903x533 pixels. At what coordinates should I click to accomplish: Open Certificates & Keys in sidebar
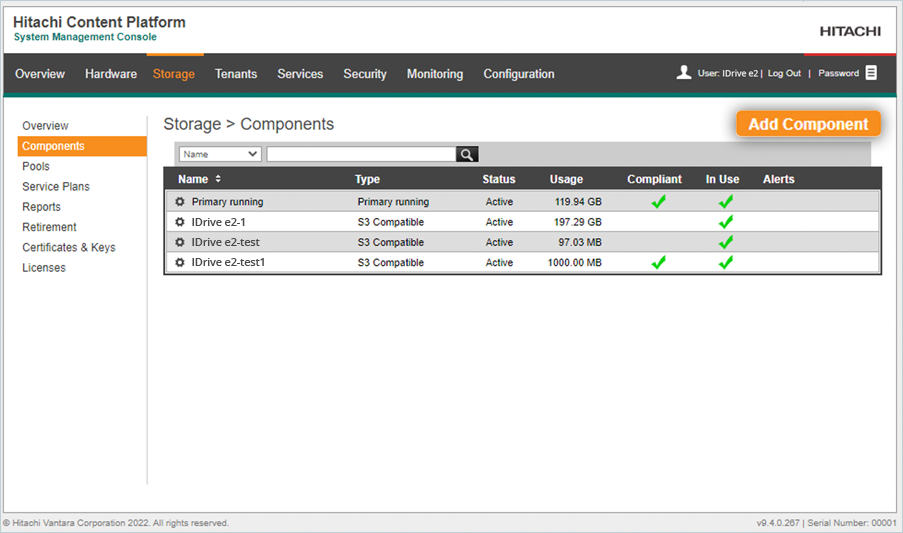click(x=69, y=247)
